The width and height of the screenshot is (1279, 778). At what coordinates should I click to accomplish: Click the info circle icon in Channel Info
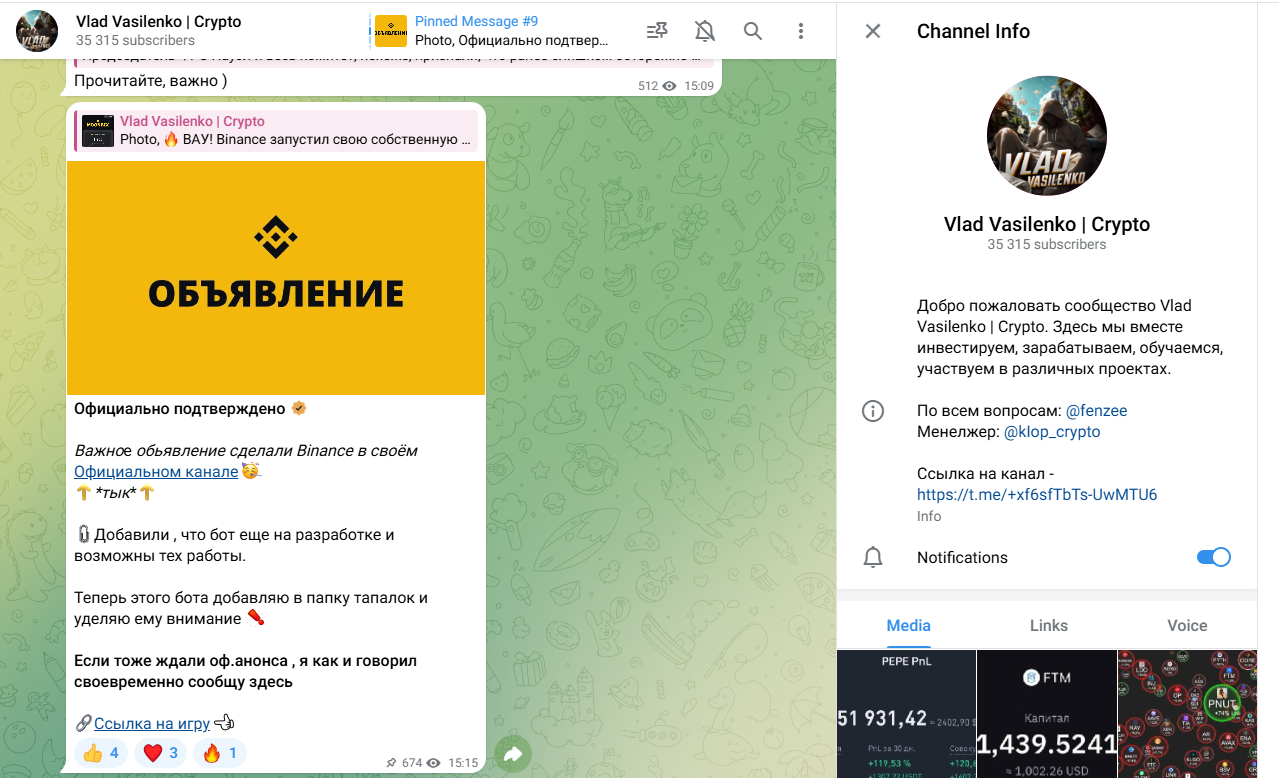(x=873, y=411)
